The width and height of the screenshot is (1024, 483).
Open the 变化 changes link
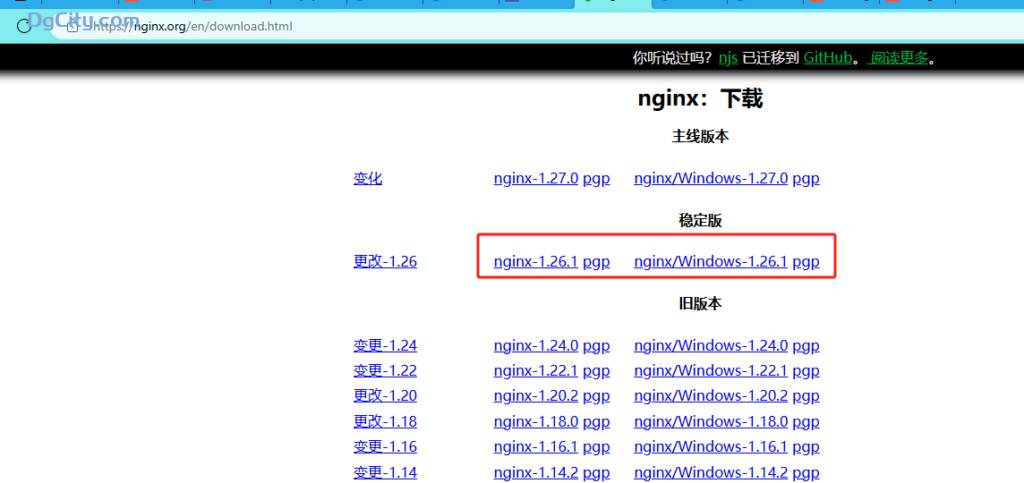368,178
